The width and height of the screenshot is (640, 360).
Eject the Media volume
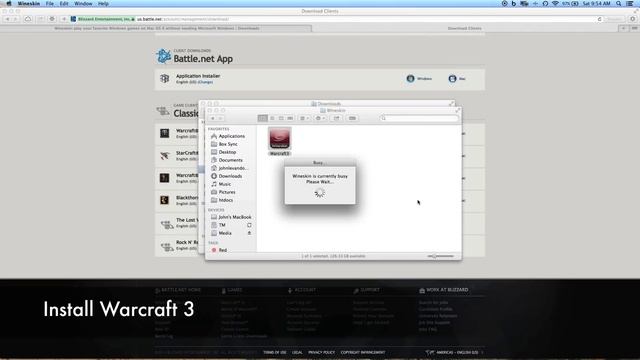point(249,233)
